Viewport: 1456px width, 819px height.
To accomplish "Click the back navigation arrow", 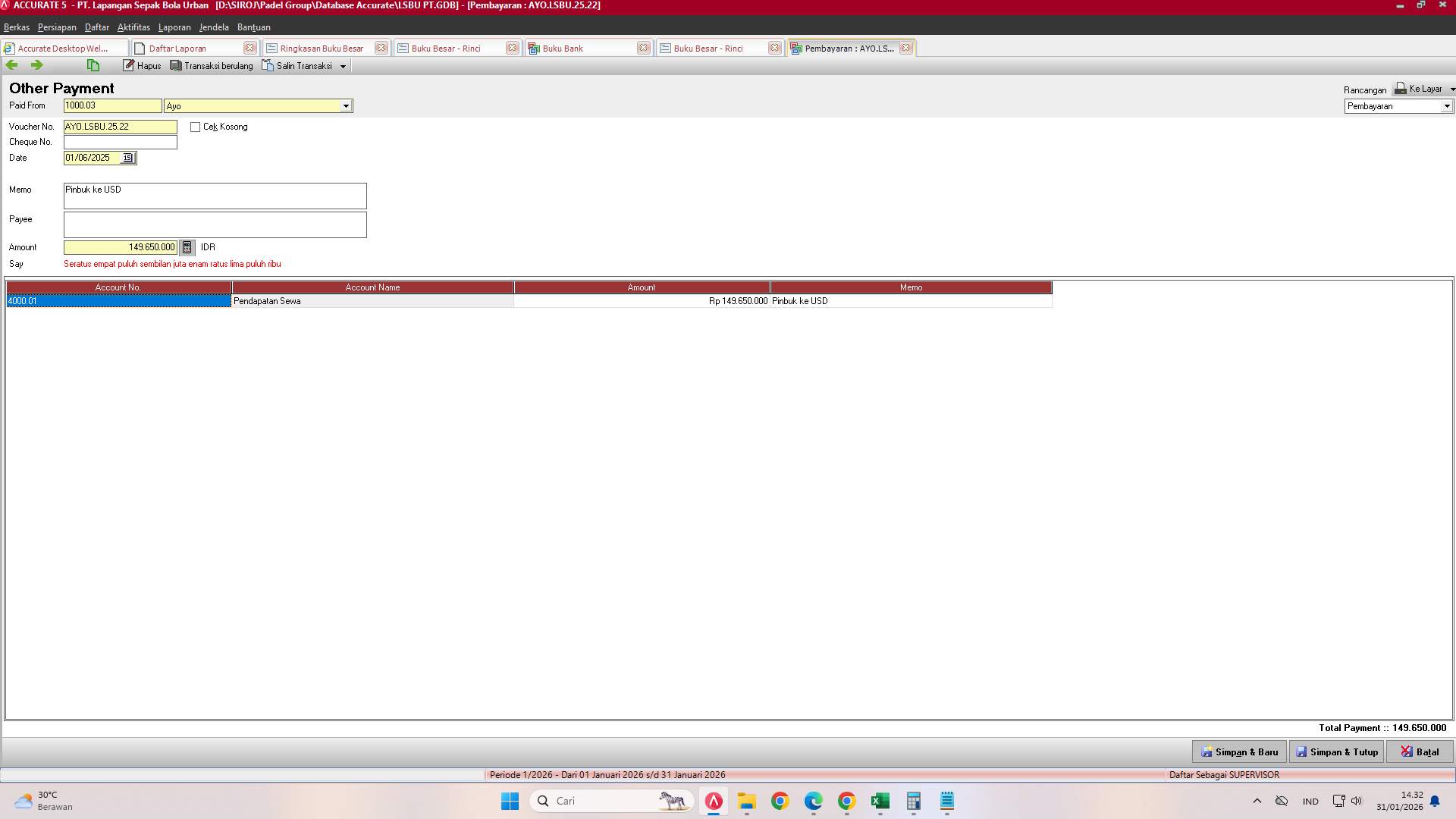I will click(11, 65).
